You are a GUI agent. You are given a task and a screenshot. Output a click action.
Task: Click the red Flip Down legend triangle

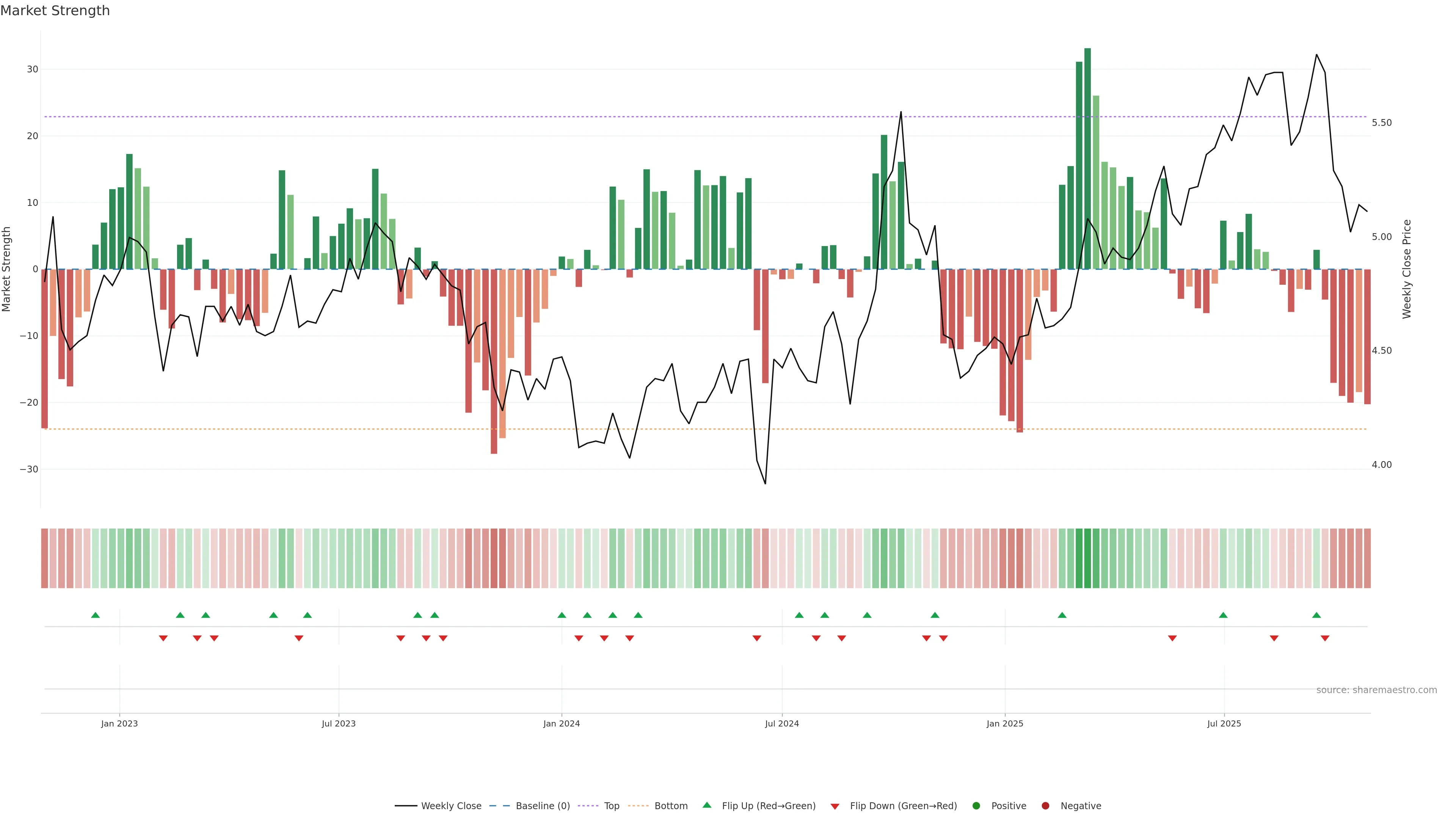click(x=835, y=806)
